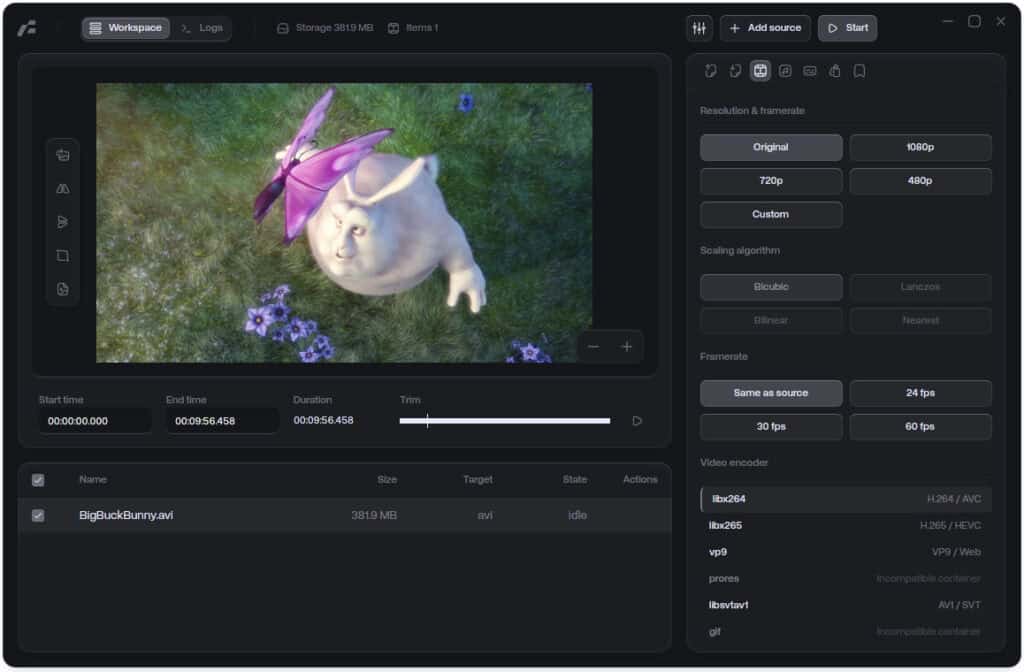
Task: Click the Start button
Action: click(x=848, y=28)
